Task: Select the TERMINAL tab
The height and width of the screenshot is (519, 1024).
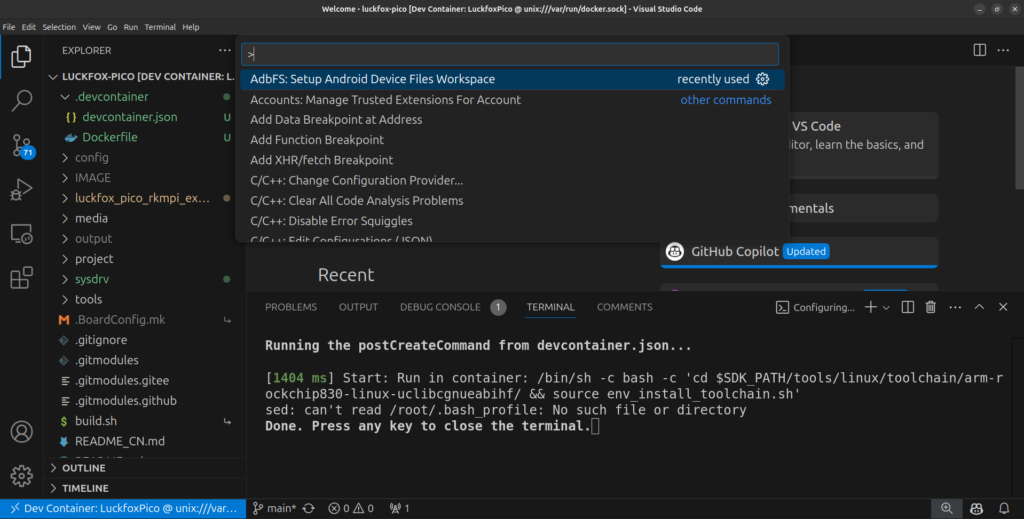Action: pyautogui.click(x=551, y=307)
